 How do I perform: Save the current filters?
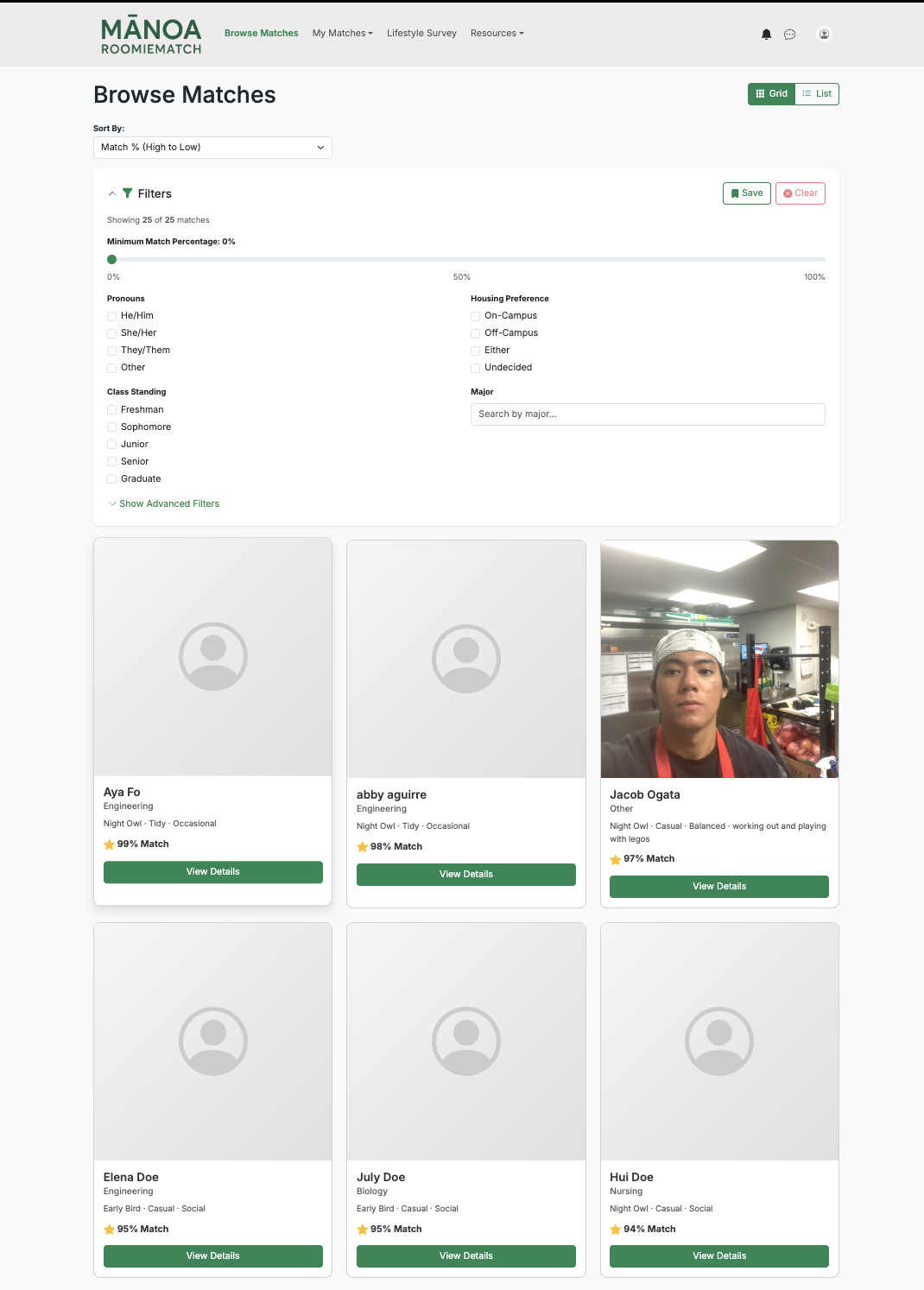point(746,193)
